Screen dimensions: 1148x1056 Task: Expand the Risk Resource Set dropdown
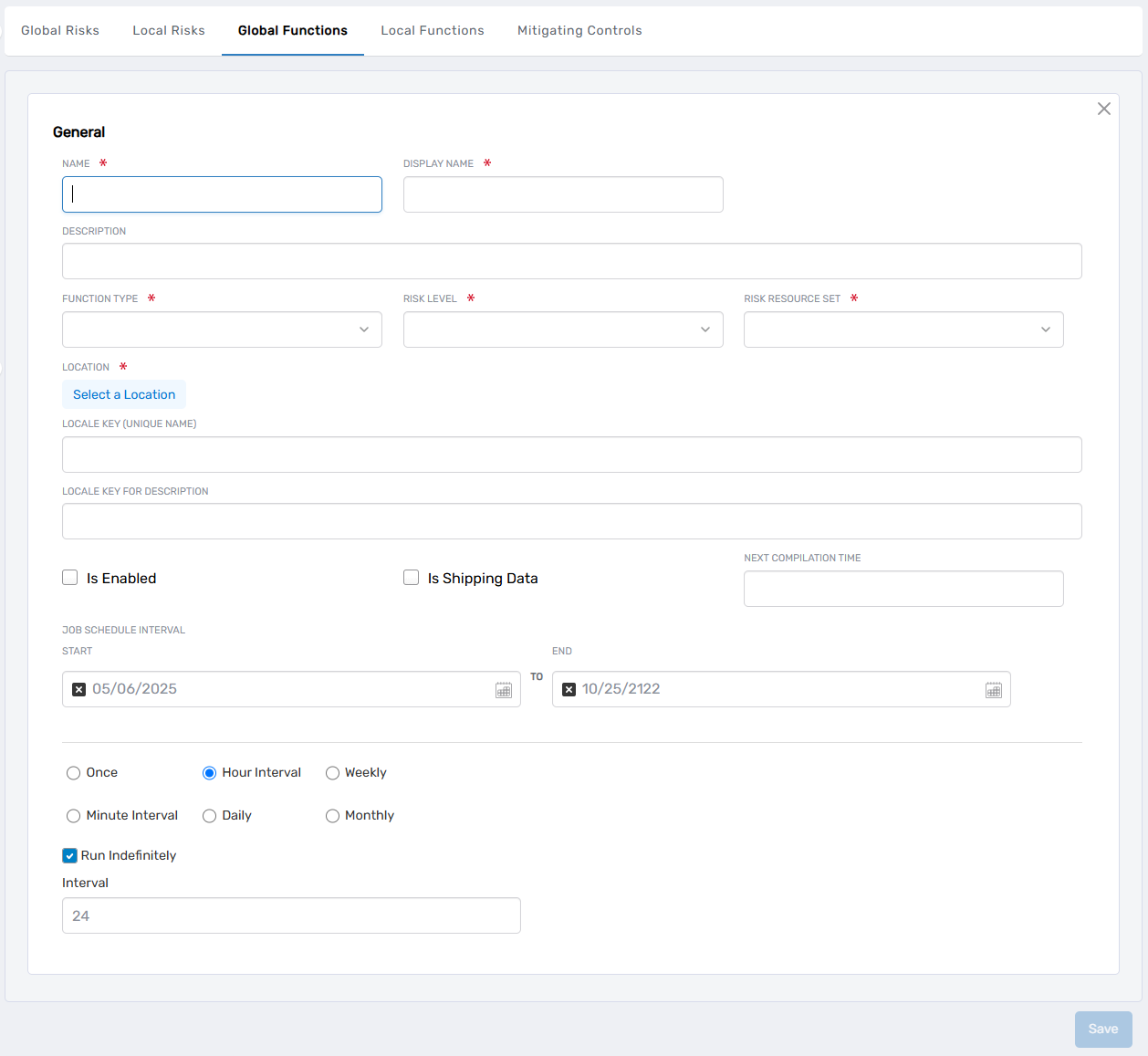(903, 329)
